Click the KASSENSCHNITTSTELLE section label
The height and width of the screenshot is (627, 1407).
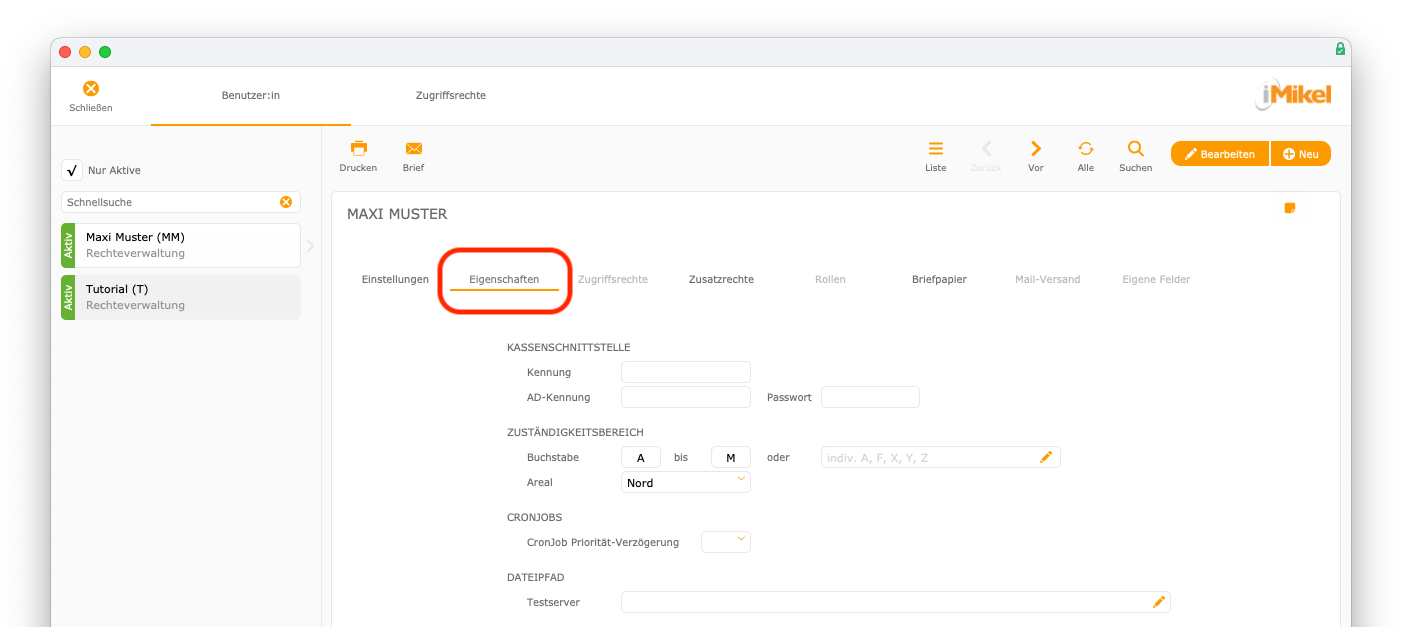[x=569, y=347]
